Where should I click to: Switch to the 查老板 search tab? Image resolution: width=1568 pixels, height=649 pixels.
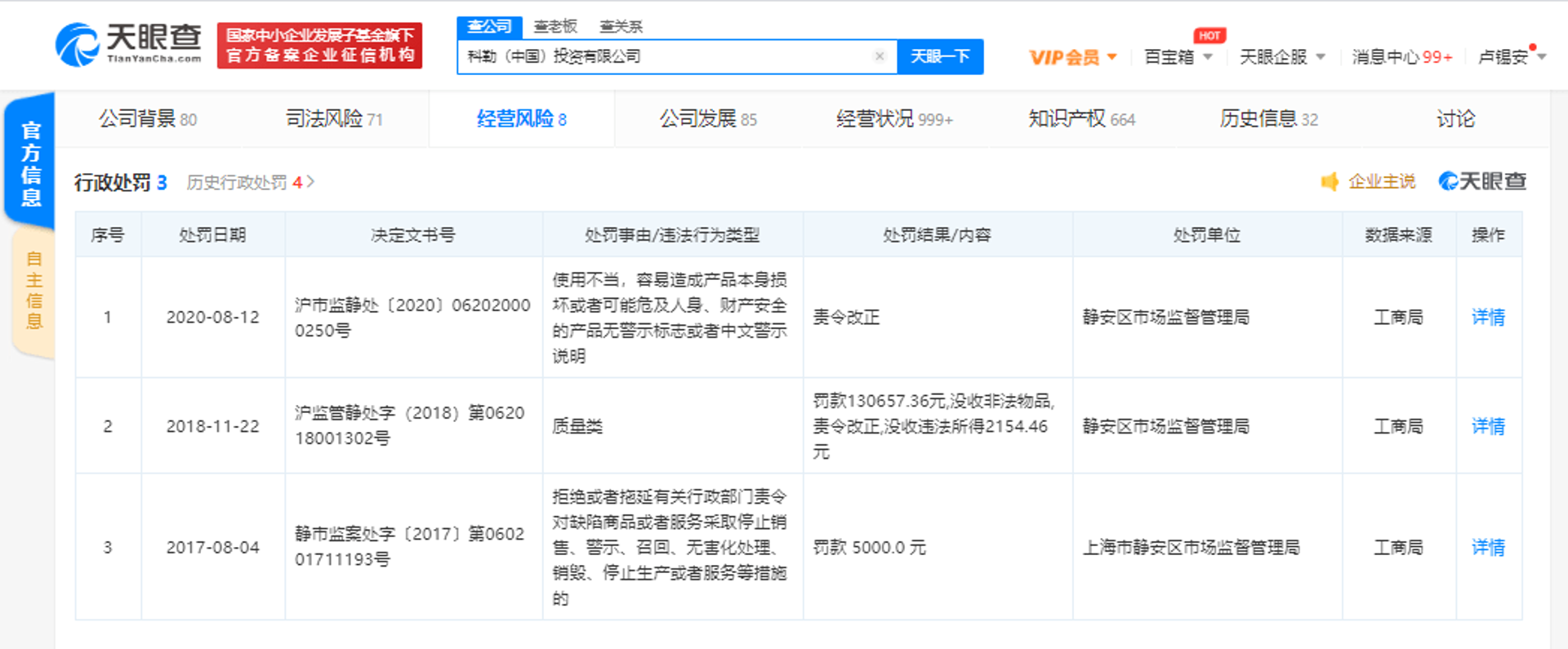click(555, 27)
